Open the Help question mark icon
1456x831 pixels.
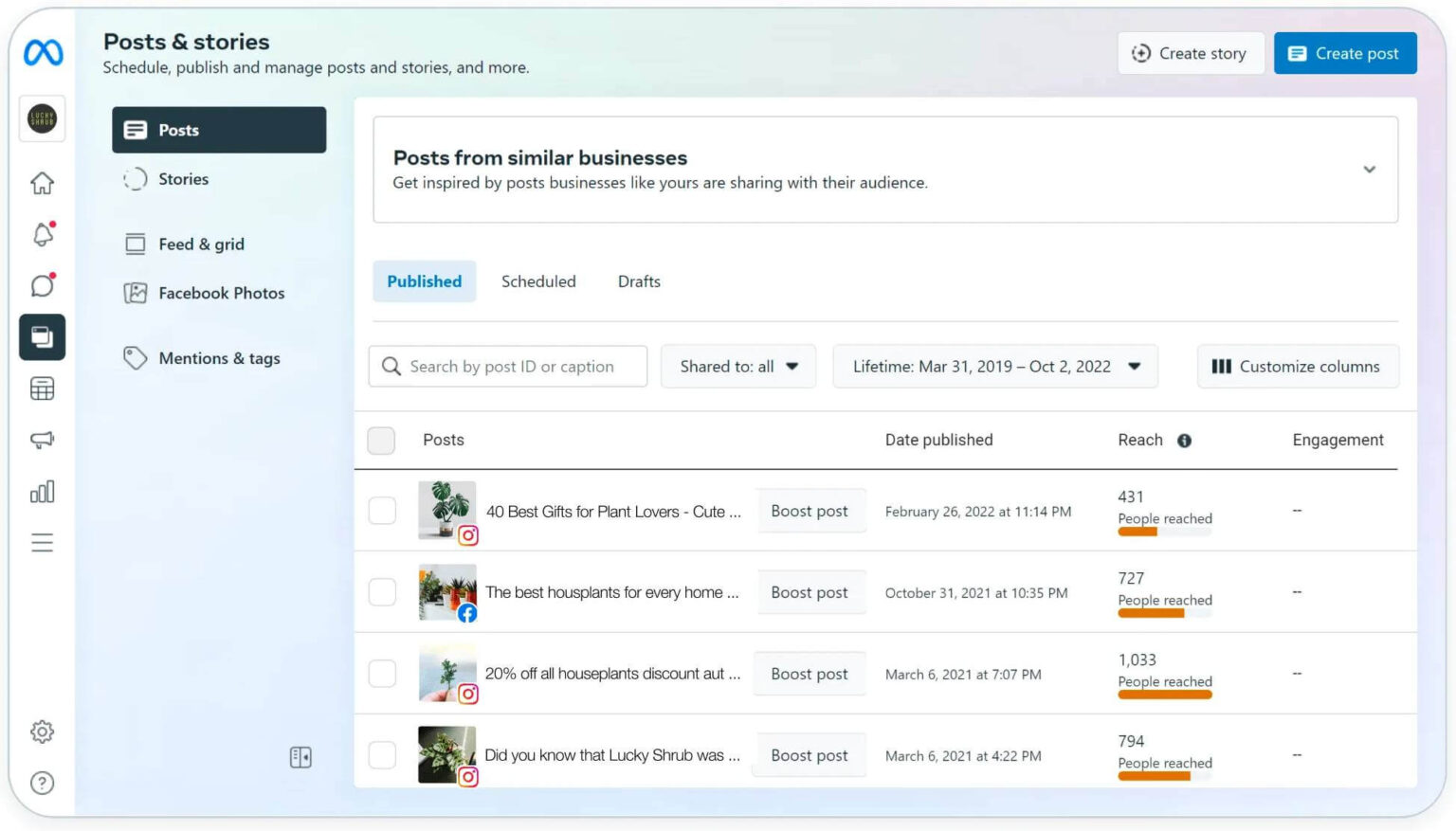click(x=42, y=784)
